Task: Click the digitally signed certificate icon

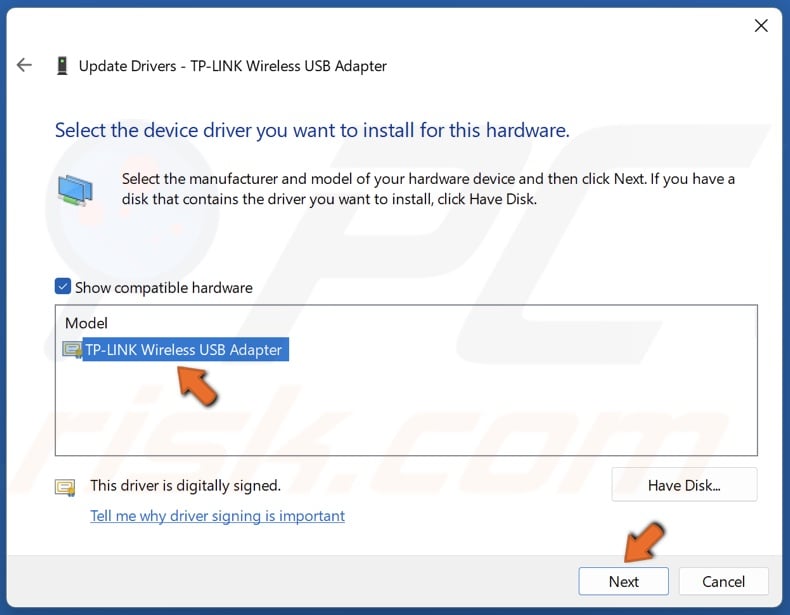Action: pyautogui.click(x=65, y=488)
